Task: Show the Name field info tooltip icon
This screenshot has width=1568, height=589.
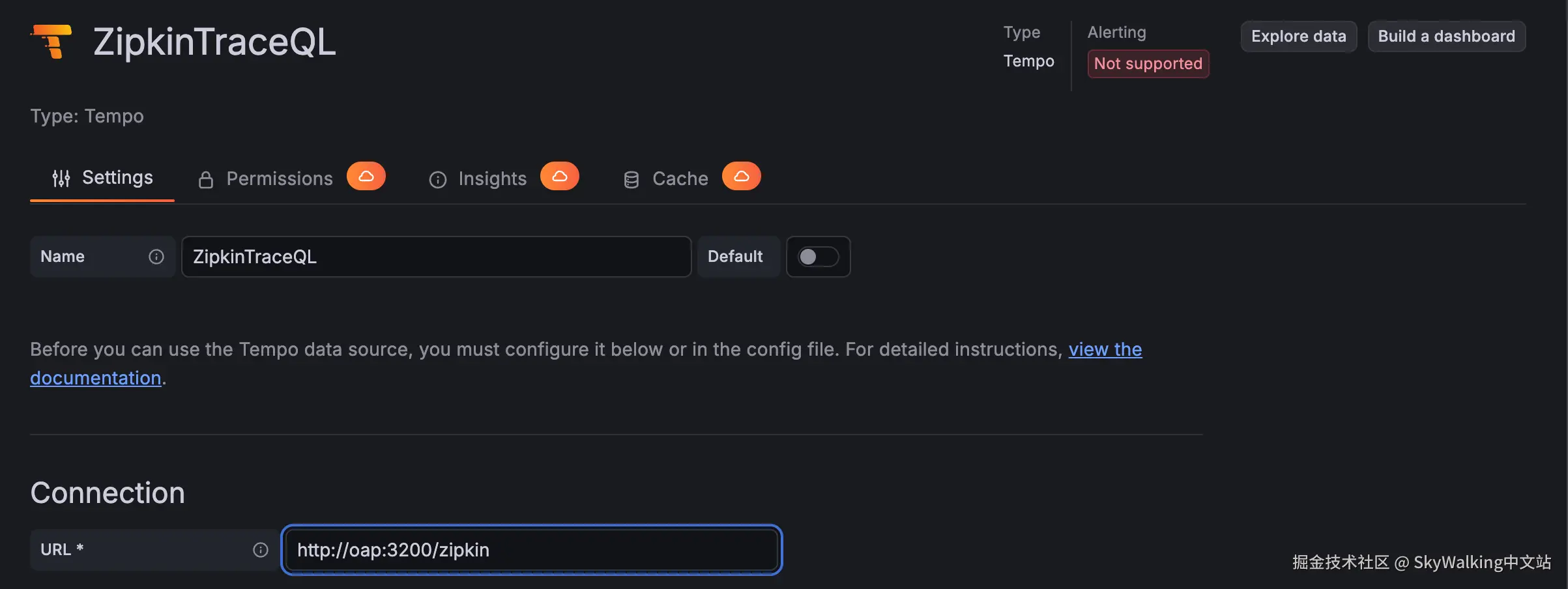Action: (x=156, y=257)
